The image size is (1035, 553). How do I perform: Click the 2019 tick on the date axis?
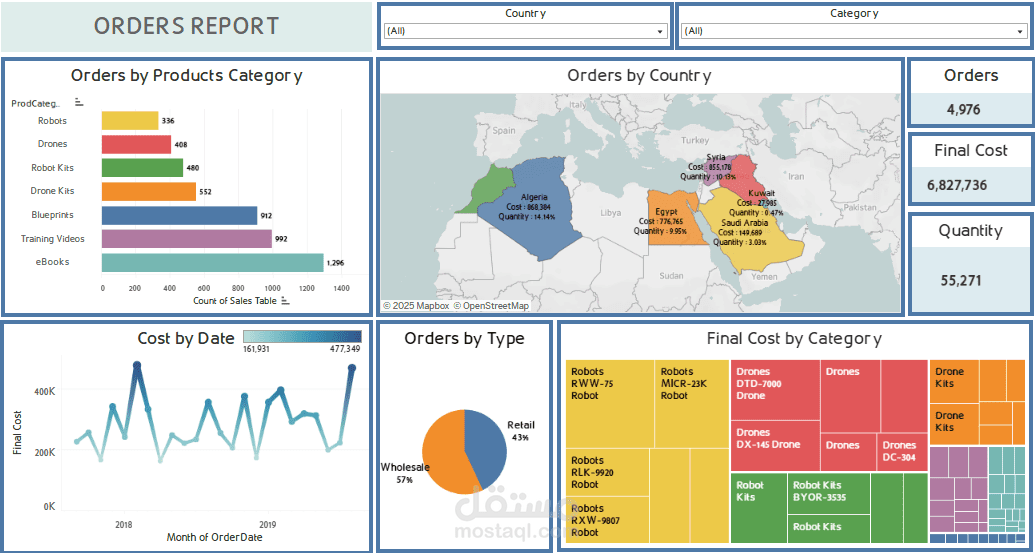tap(267, 526)
